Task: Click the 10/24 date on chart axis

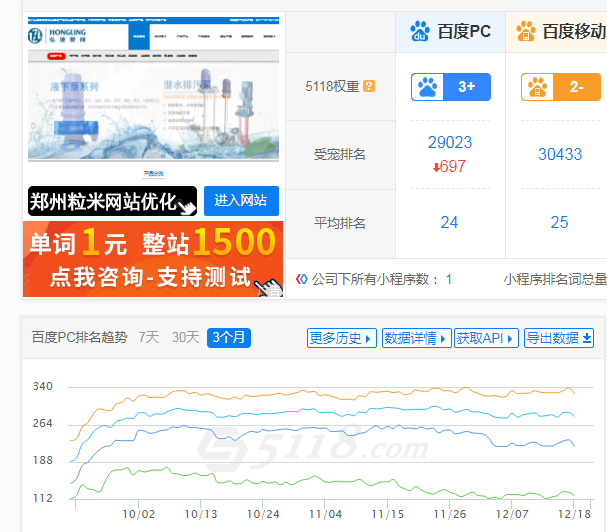Action: click(x=263, y=514)
